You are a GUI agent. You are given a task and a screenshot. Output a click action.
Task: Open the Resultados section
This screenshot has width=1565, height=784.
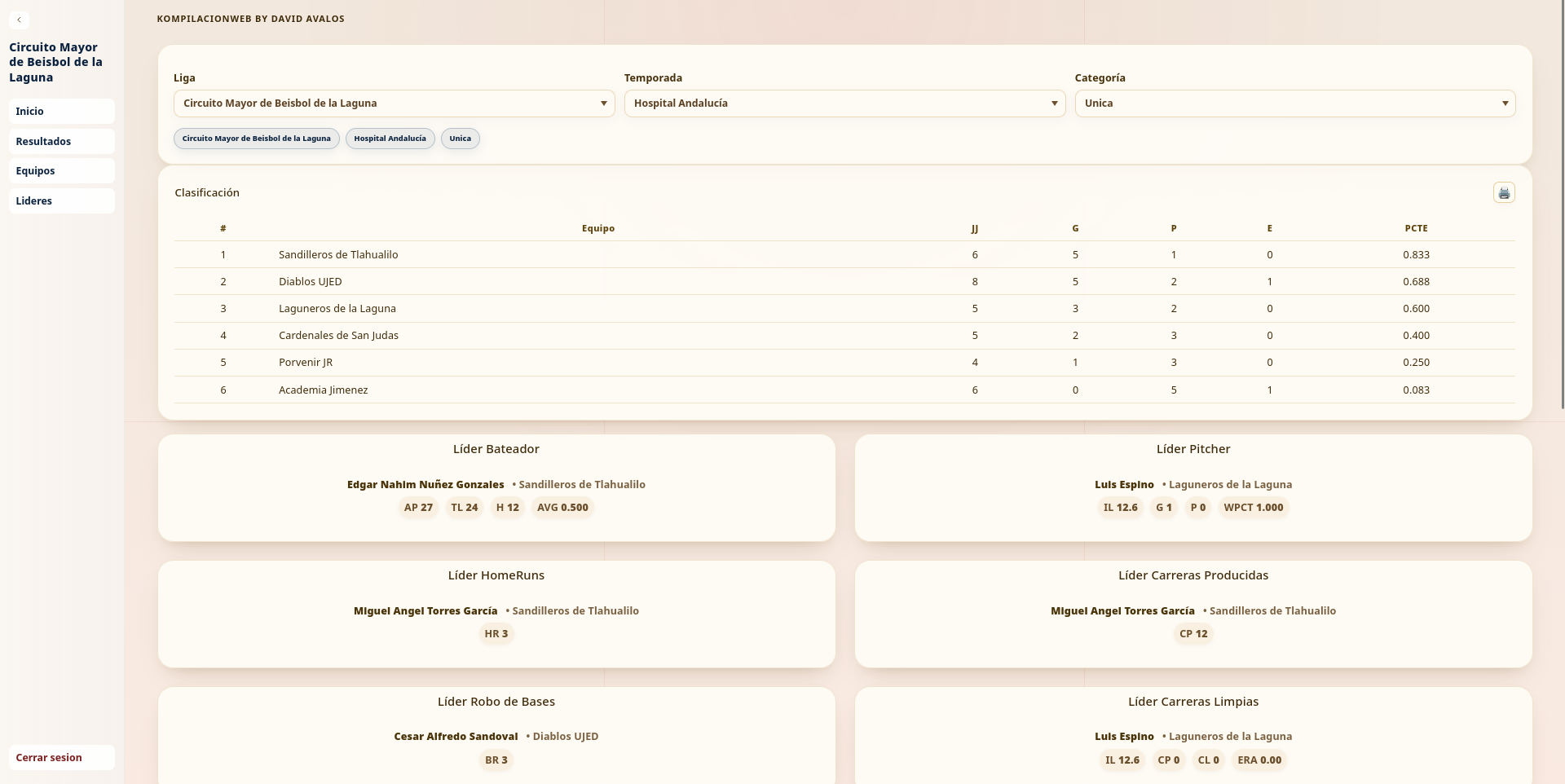click(62, 141)
